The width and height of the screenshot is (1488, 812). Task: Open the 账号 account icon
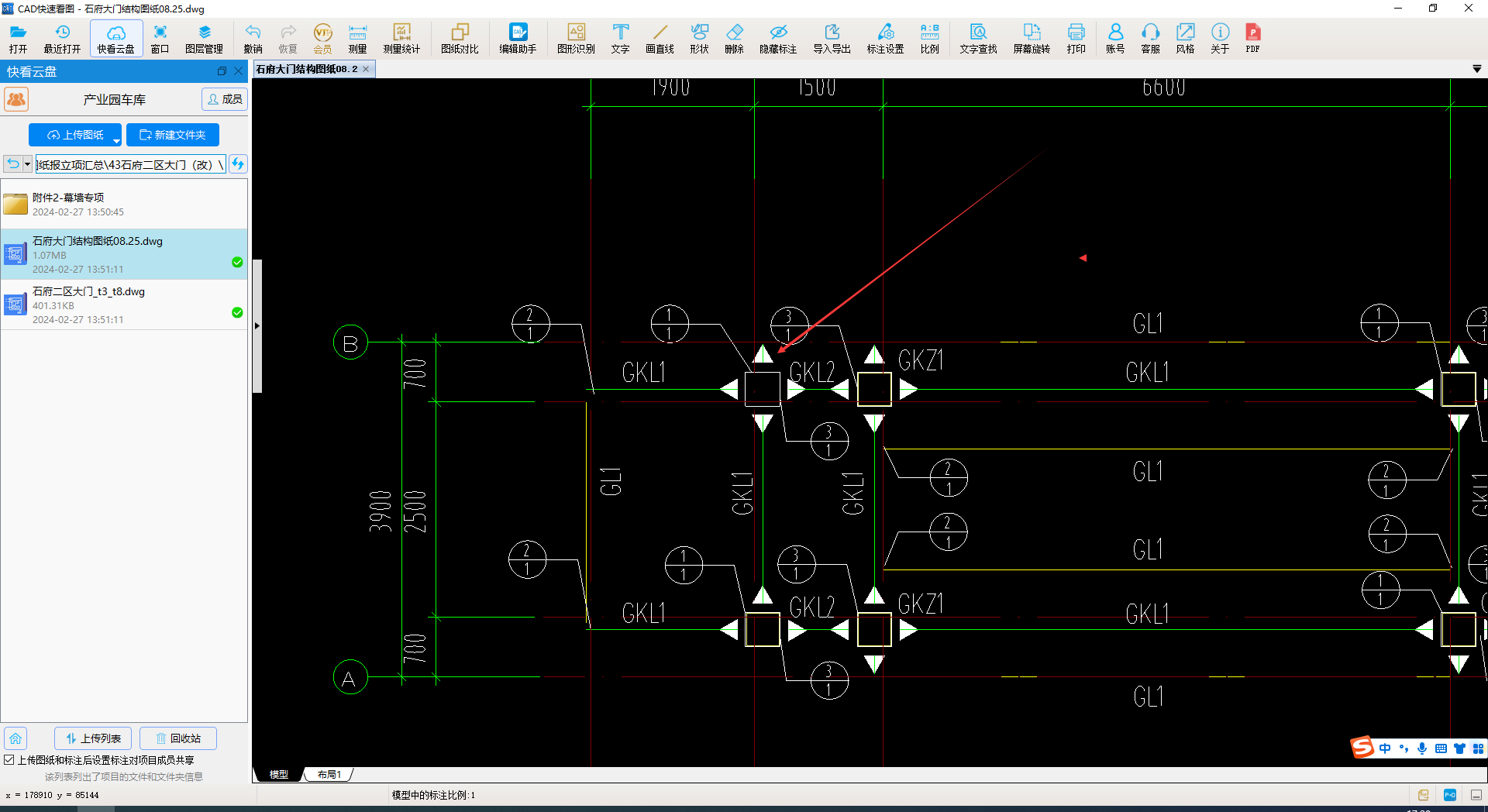1115,38
